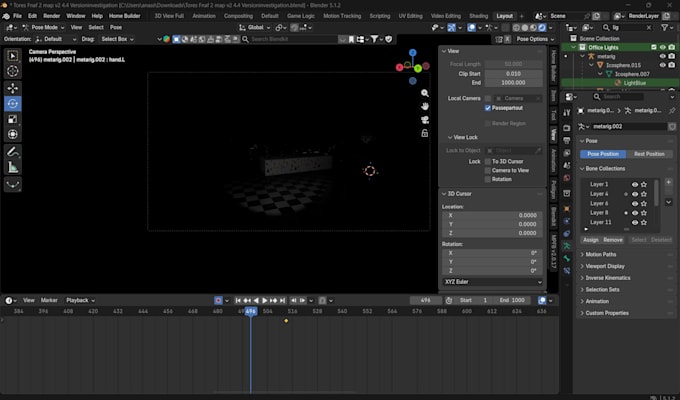Toggle the Local Camera checkbox
This screenshot has width=680, height=400.
[488, 98]
